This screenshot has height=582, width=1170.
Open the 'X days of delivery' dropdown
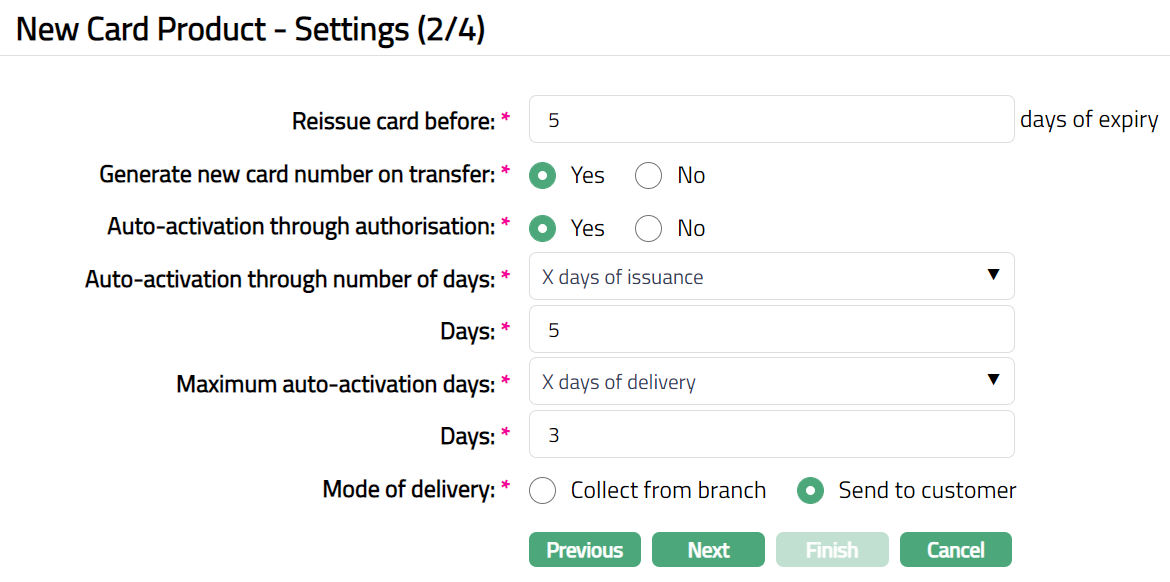[771, 382]
